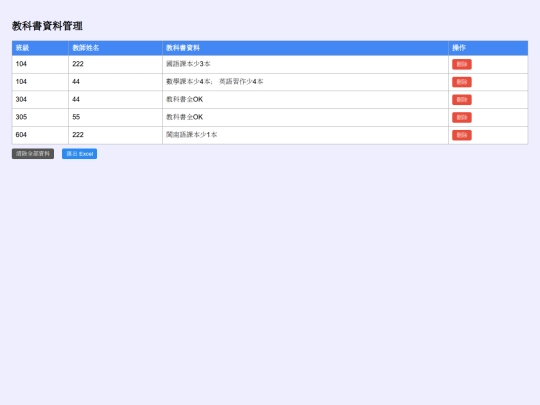Click class 104 in the 數學課本 row
Viewport: 540px width, 405px height.
click(40, 82)
